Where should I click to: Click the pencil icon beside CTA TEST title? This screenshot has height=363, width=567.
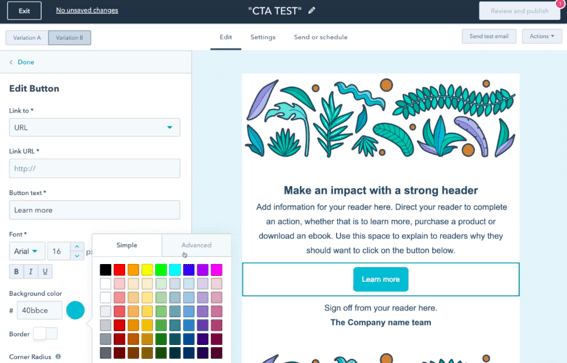[x=312, y=10]
